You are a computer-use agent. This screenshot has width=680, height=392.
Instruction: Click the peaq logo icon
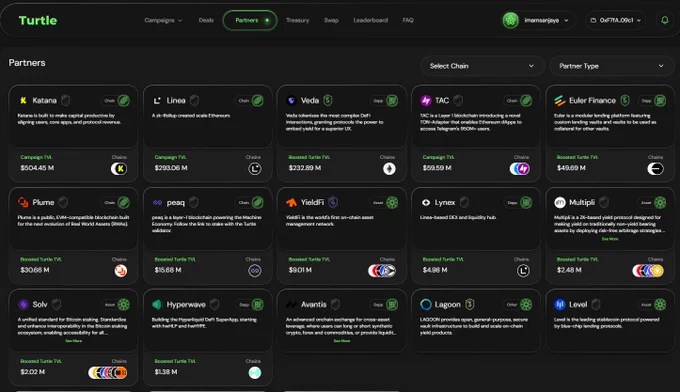click(157, 203)
